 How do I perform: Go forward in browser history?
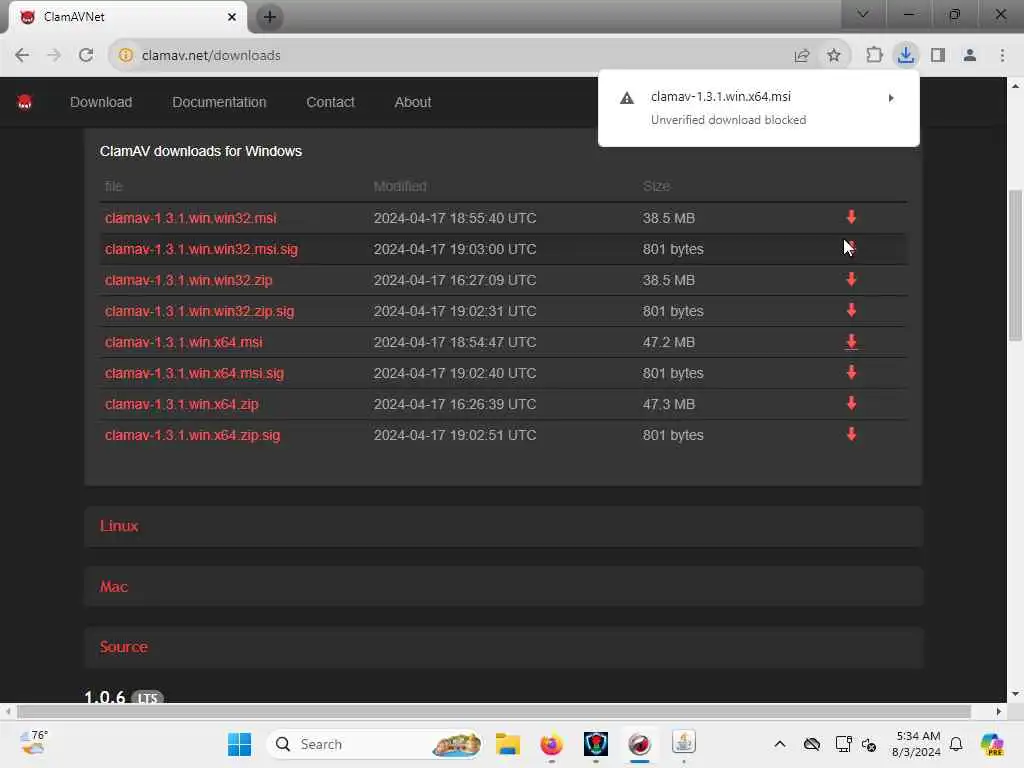54,56
